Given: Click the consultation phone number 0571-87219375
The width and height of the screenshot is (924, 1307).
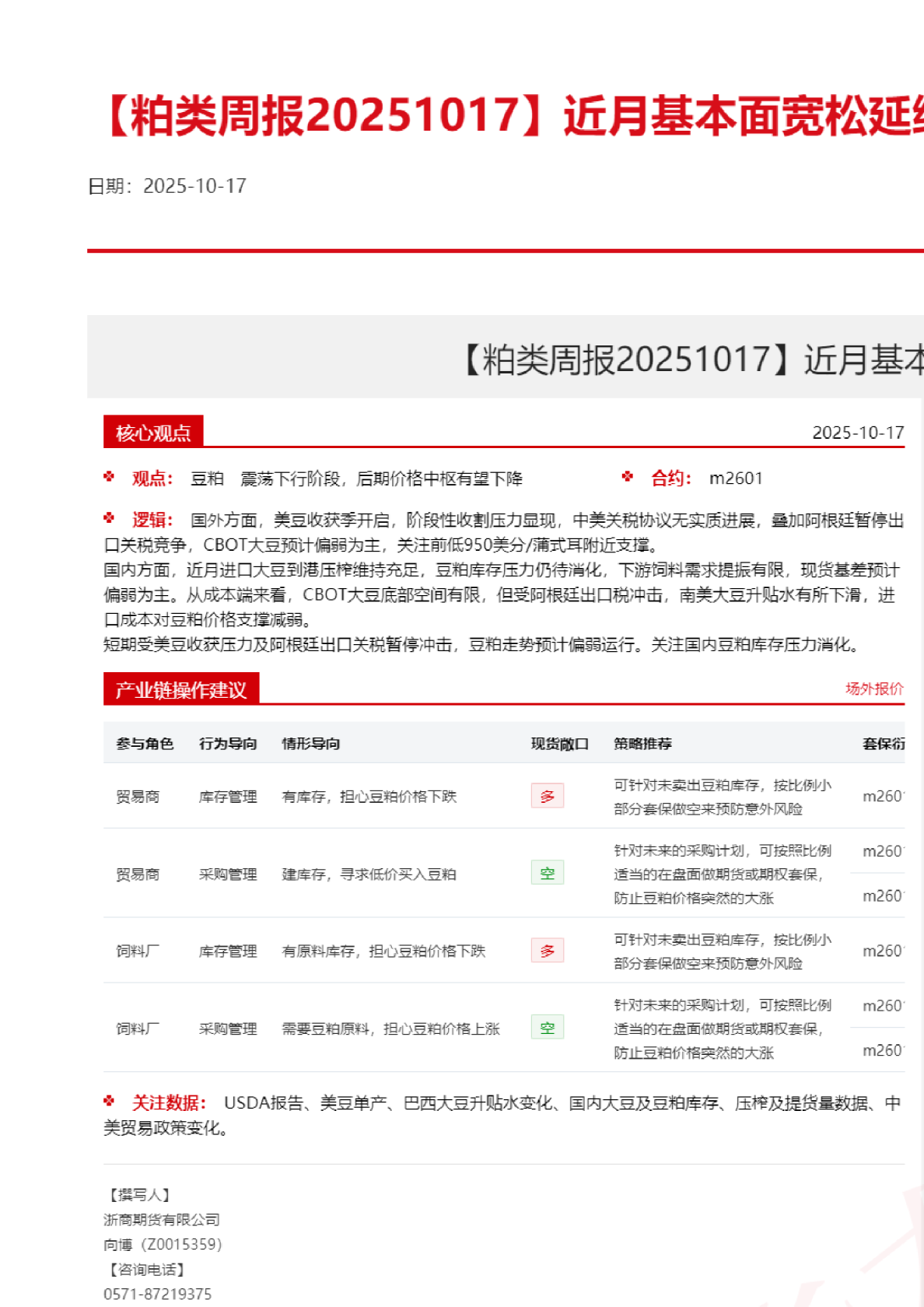Looking at the screenshot, I should point(158,1294).
